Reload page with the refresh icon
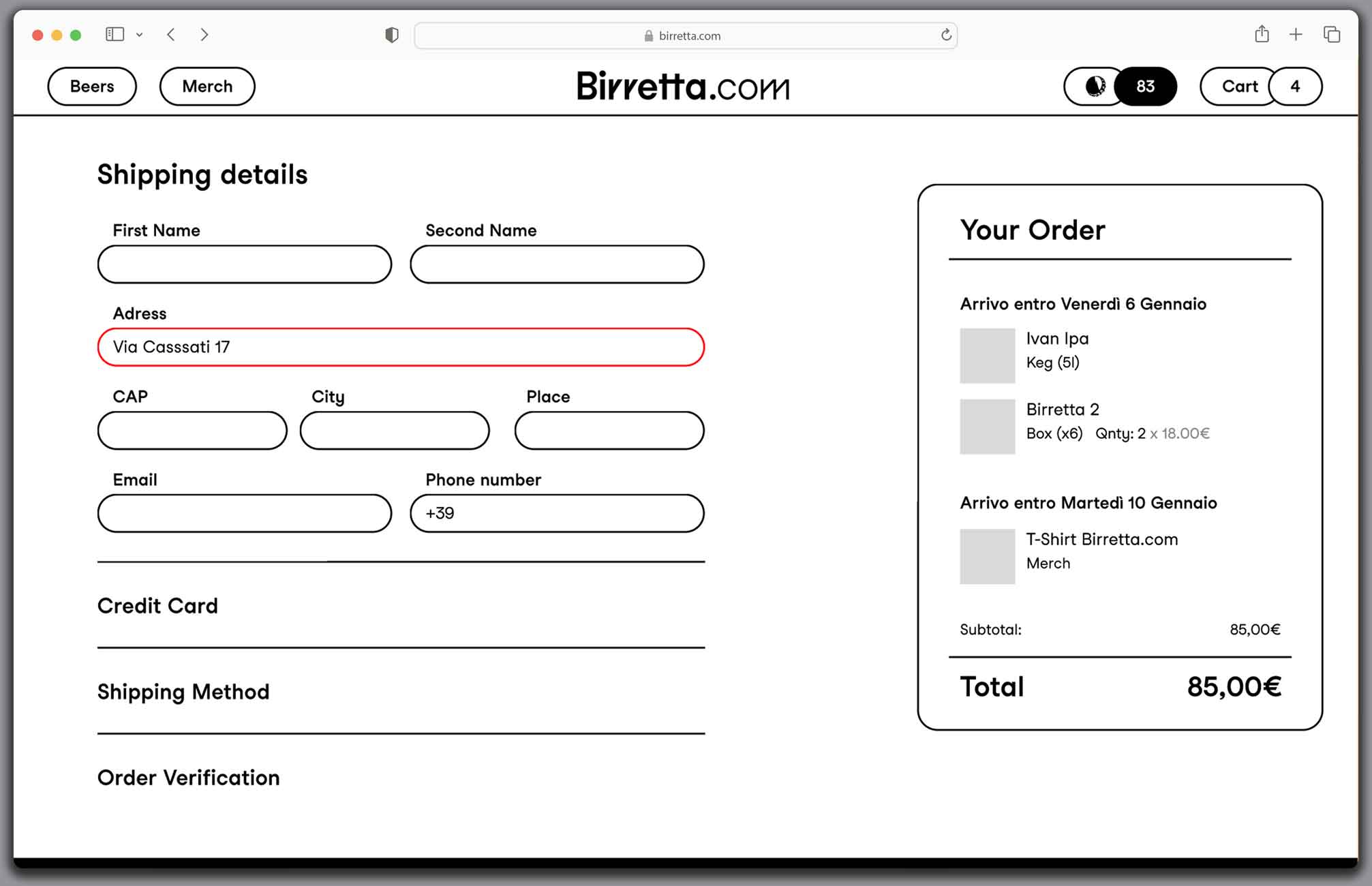This screenshot has height=886, width=1372. [x=946, y=35]
